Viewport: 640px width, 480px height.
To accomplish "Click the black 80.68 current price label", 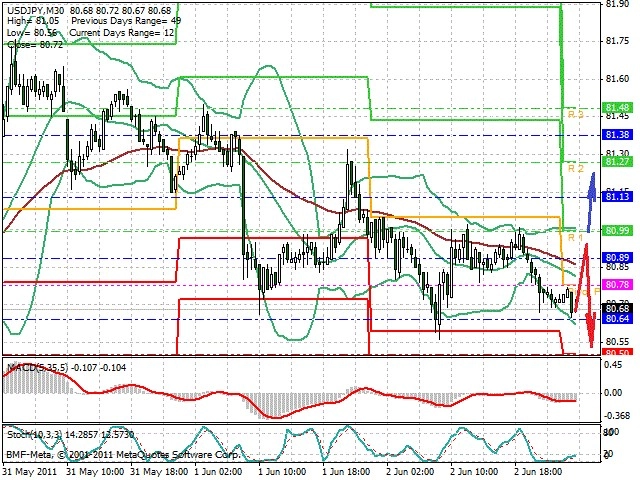I will coord(617,308).
